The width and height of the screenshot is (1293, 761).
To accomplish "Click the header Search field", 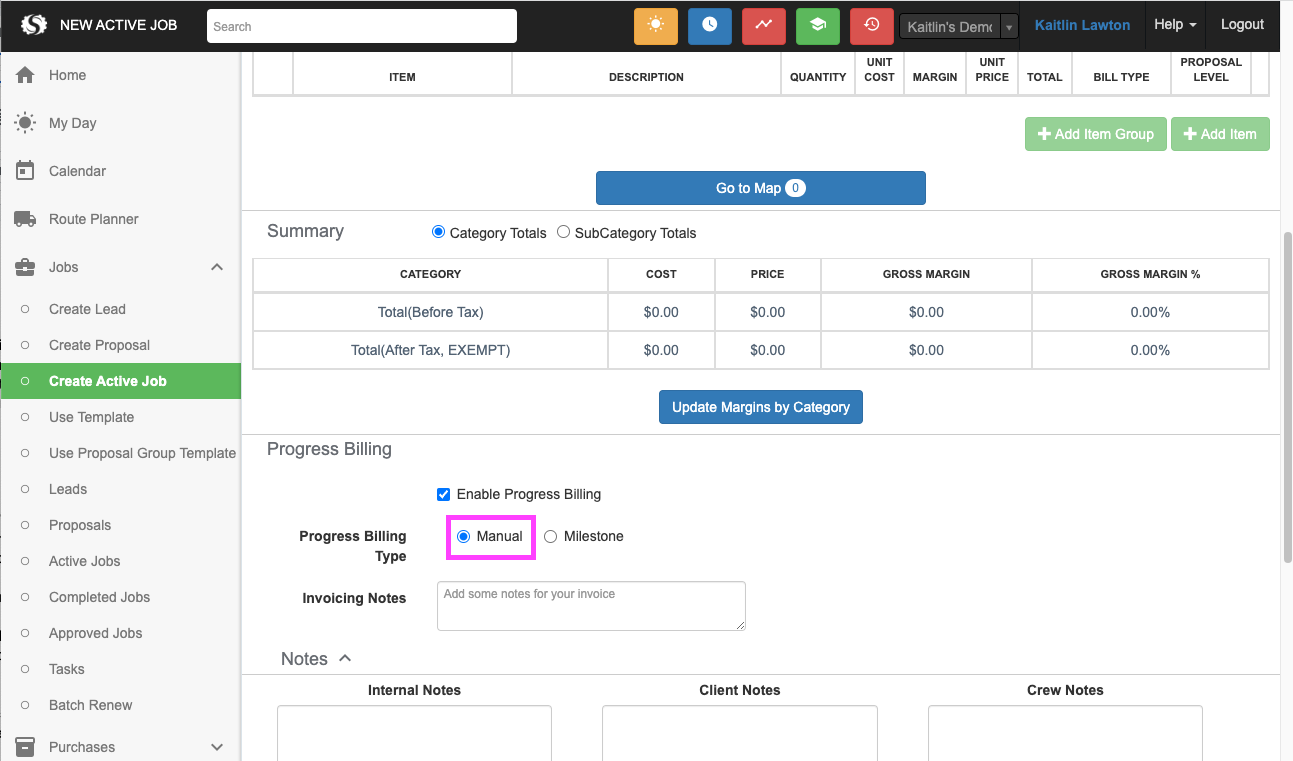I will [362, 26].
